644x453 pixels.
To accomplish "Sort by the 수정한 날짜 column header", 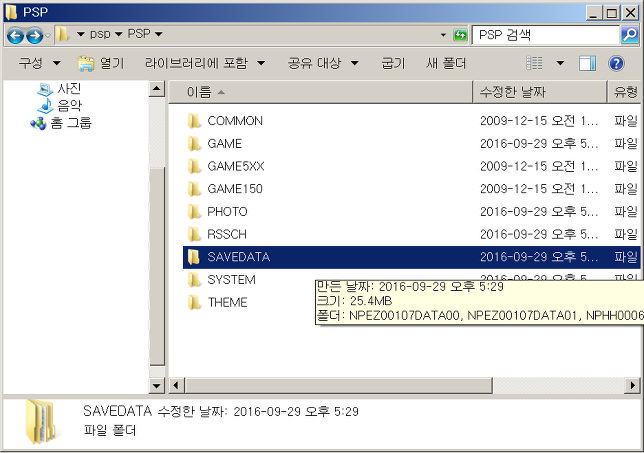I will [540, 92].
